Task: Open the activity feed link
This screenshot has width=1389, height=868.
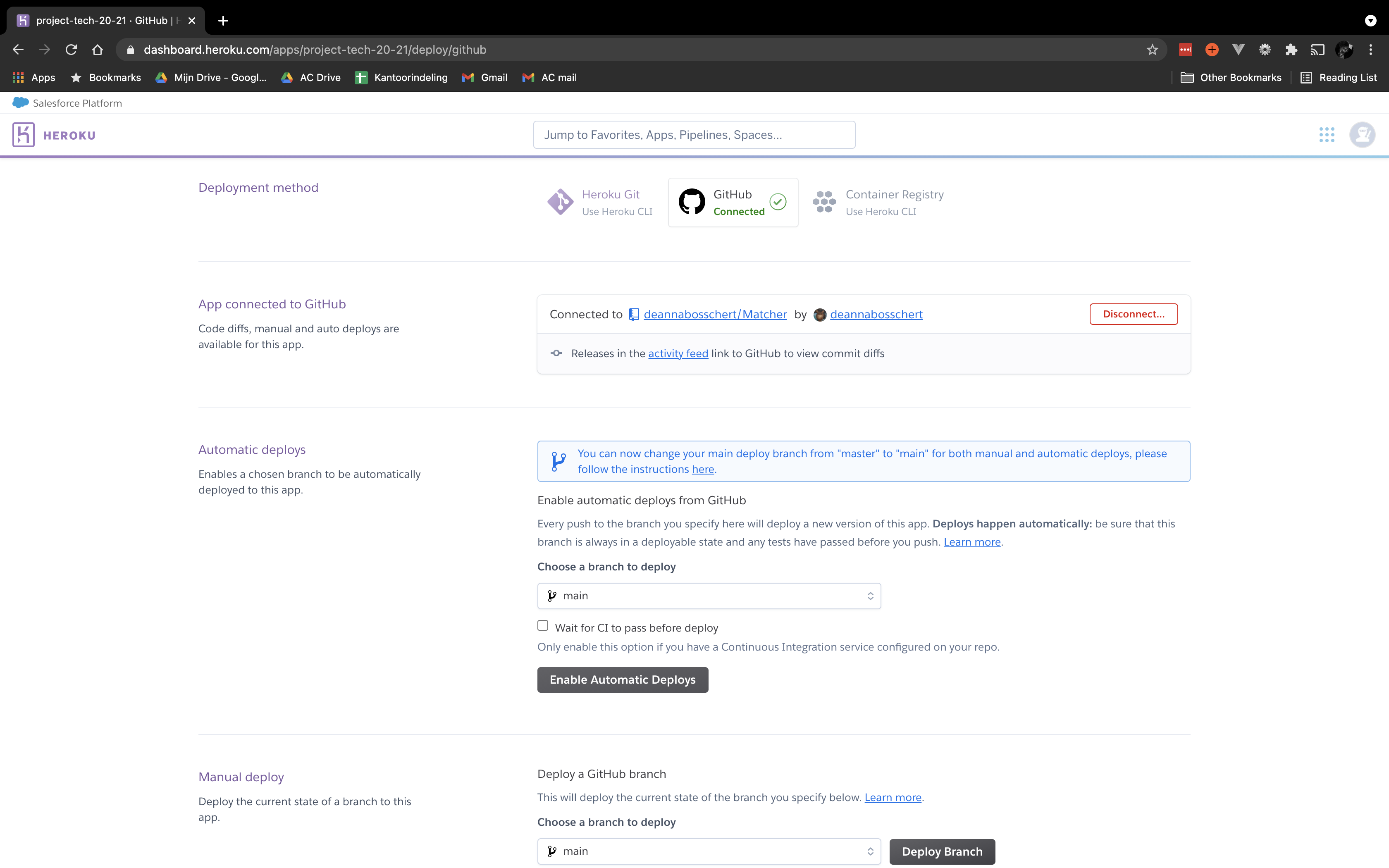Action: (x=678, y=353)
